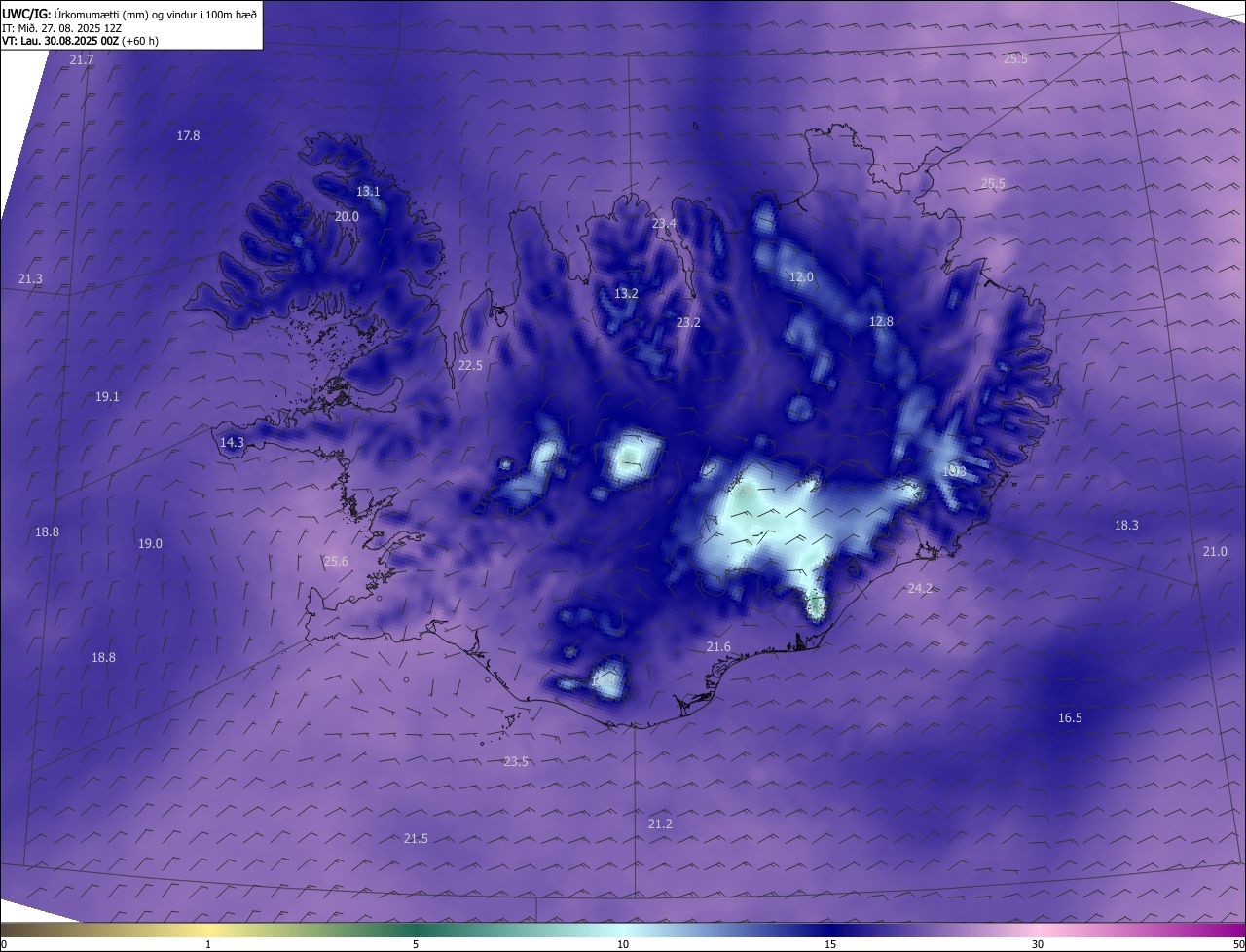Click the 'VT: Lau. 30.08.2025 00Z (+60 h)' line
Viewport: 1246px width, 952px height.
(x=81, y=42)
